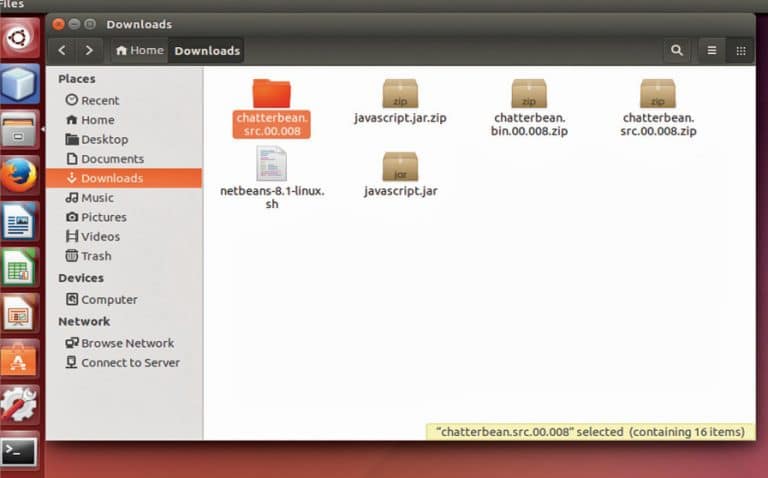Click Downloads in the path bar
This screenshot has height=478, width=768.
tap(207, 50)
